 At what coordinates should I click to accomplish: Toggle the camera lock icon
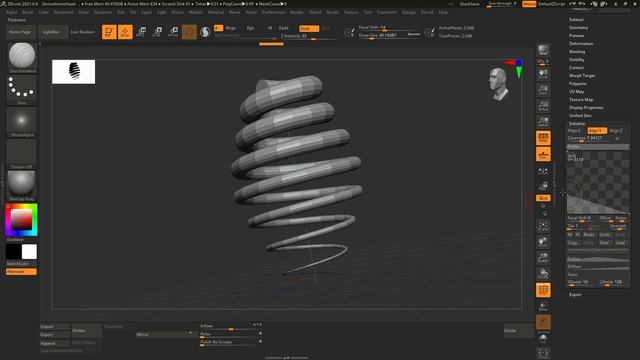543,186
